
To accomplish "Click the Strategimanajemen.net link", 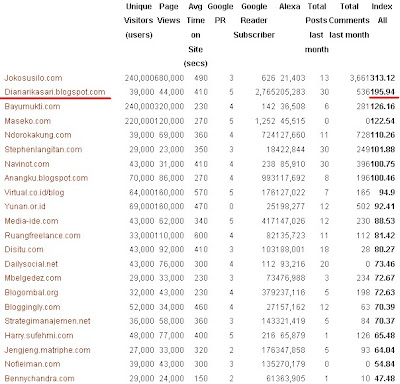I will [47, 321].
